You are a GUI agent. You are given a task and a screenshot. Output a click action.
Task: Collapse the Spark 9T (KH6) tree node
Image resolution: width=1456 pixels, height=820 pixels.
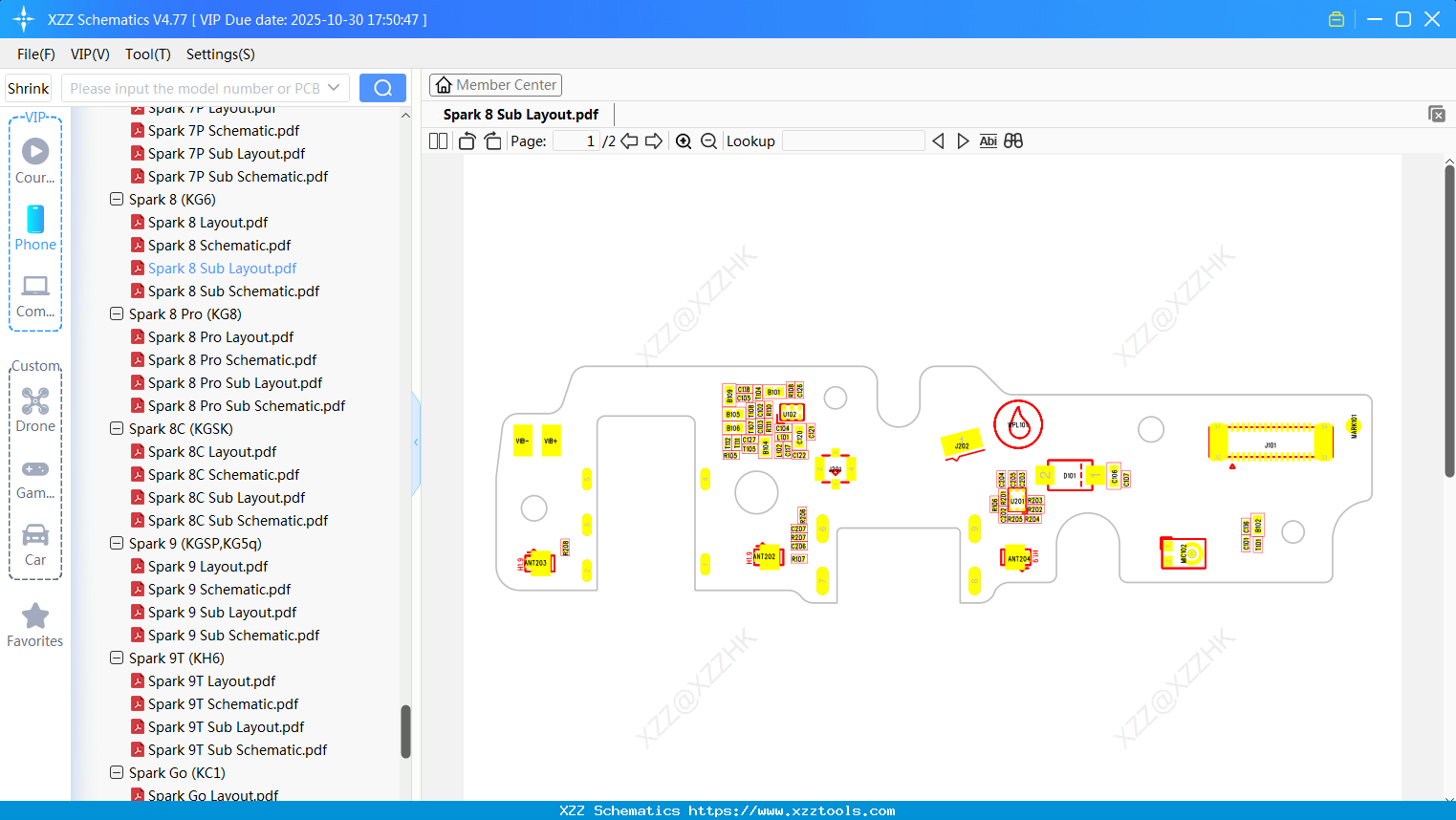coord(116,658)
